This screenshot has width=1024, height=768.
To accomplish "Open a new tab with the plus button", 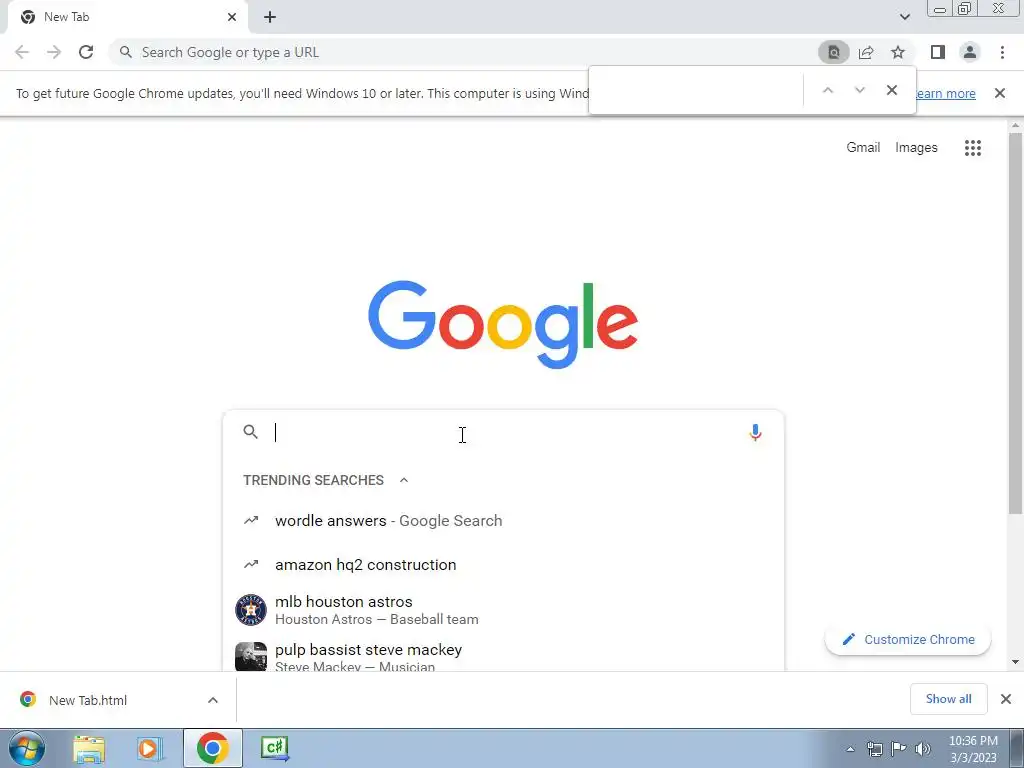I will pos(270,17).
